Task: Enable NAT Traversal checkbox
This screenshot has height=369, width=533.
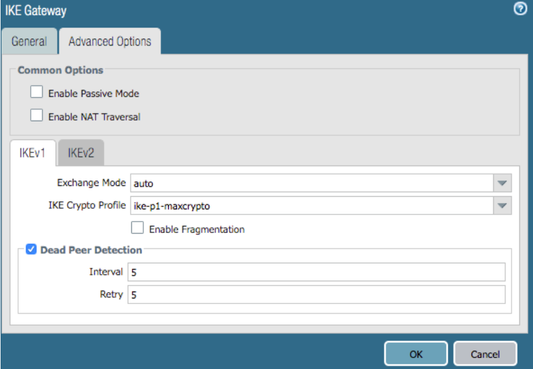Action: point(36,116)
